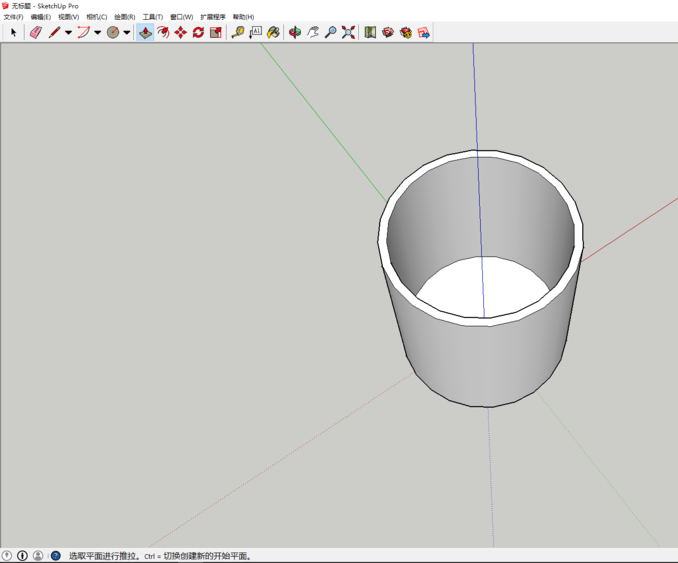
Task: Open the 文件(F) menu
Action: [13, 17]
